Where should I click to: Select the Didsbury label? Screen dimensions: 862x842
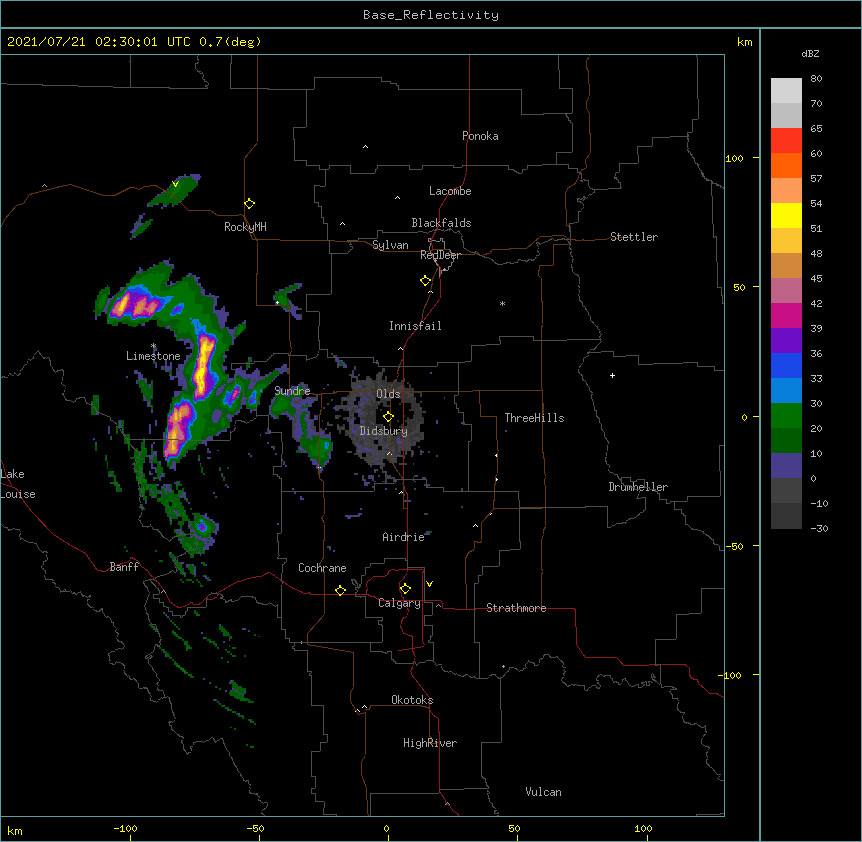pyautogui.click(x=384, y=431)
